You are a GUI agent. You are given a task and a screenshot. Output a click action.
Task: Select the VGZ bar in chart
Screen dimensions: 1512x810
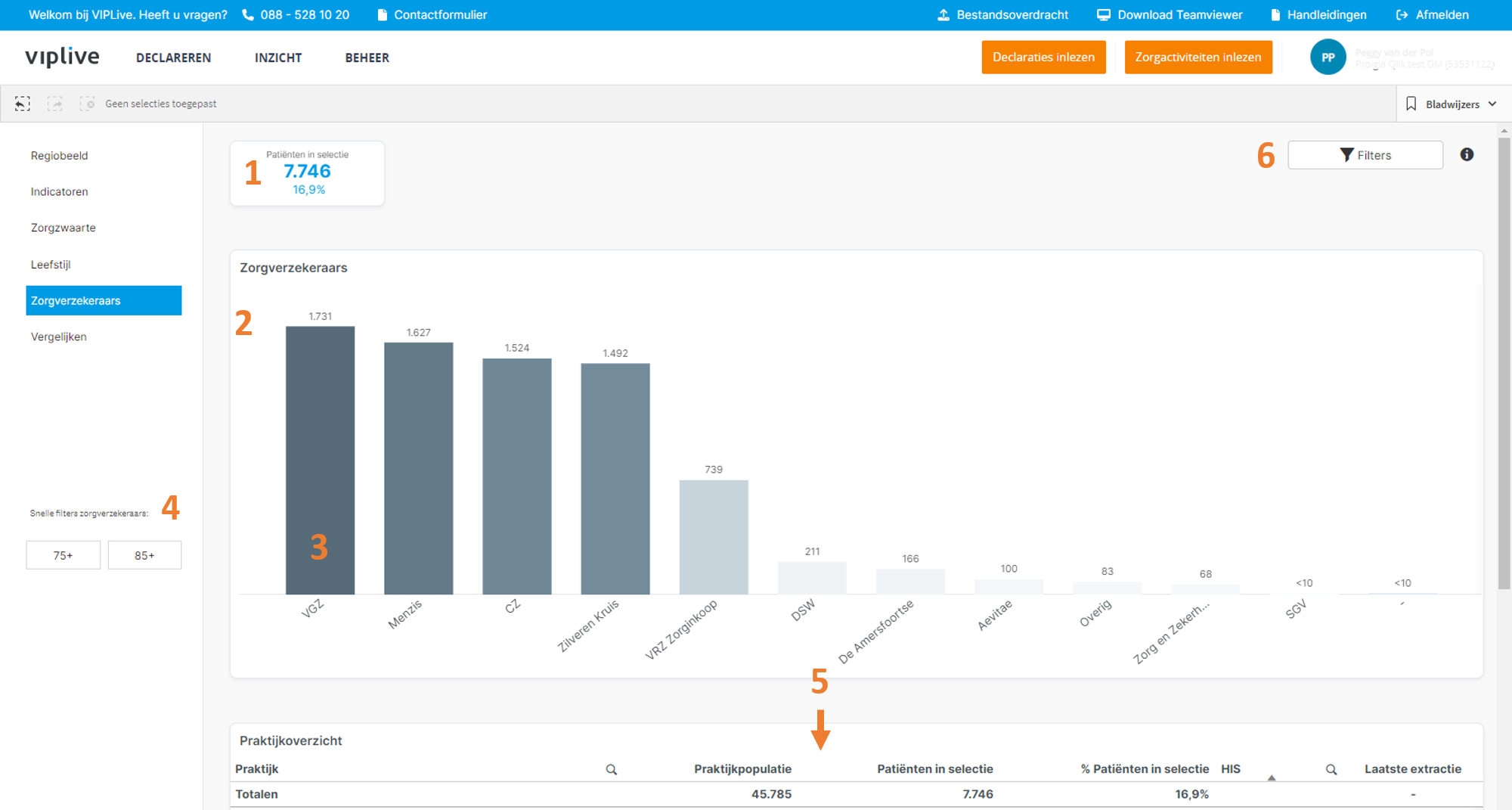(320, 460)
